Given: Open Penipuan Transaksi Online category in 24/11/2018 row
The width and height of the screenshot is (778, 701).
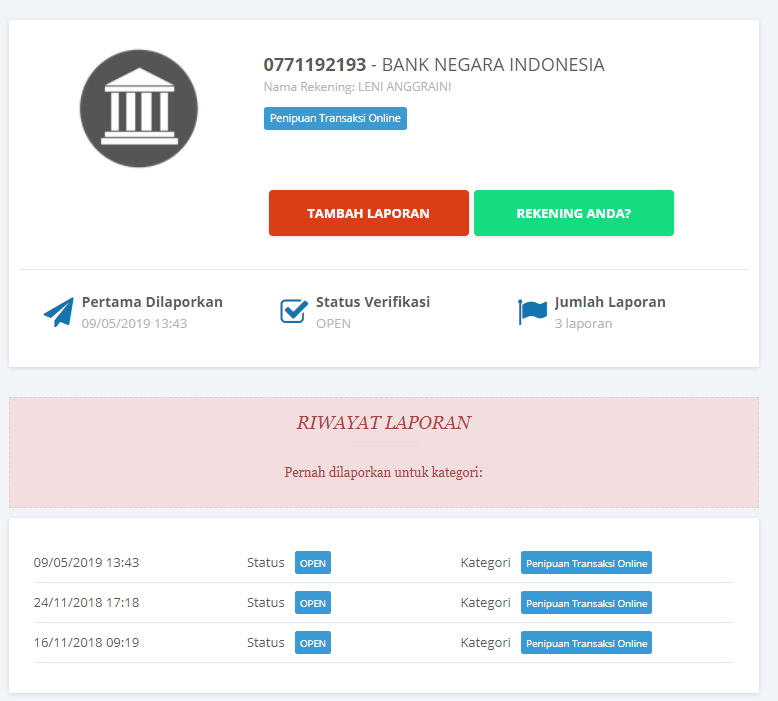Looking at the screenshot, I should [586, 603].
